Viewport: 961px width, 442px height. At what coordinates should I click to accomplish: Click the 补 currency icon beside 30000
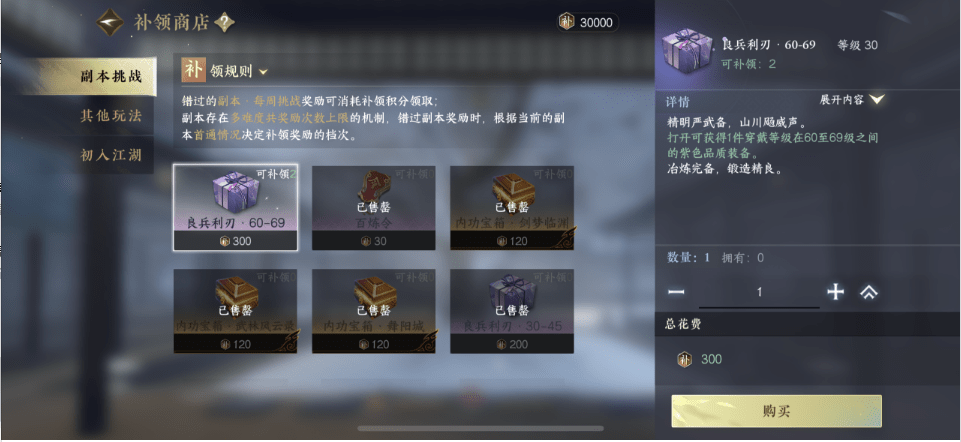(566, 23)
